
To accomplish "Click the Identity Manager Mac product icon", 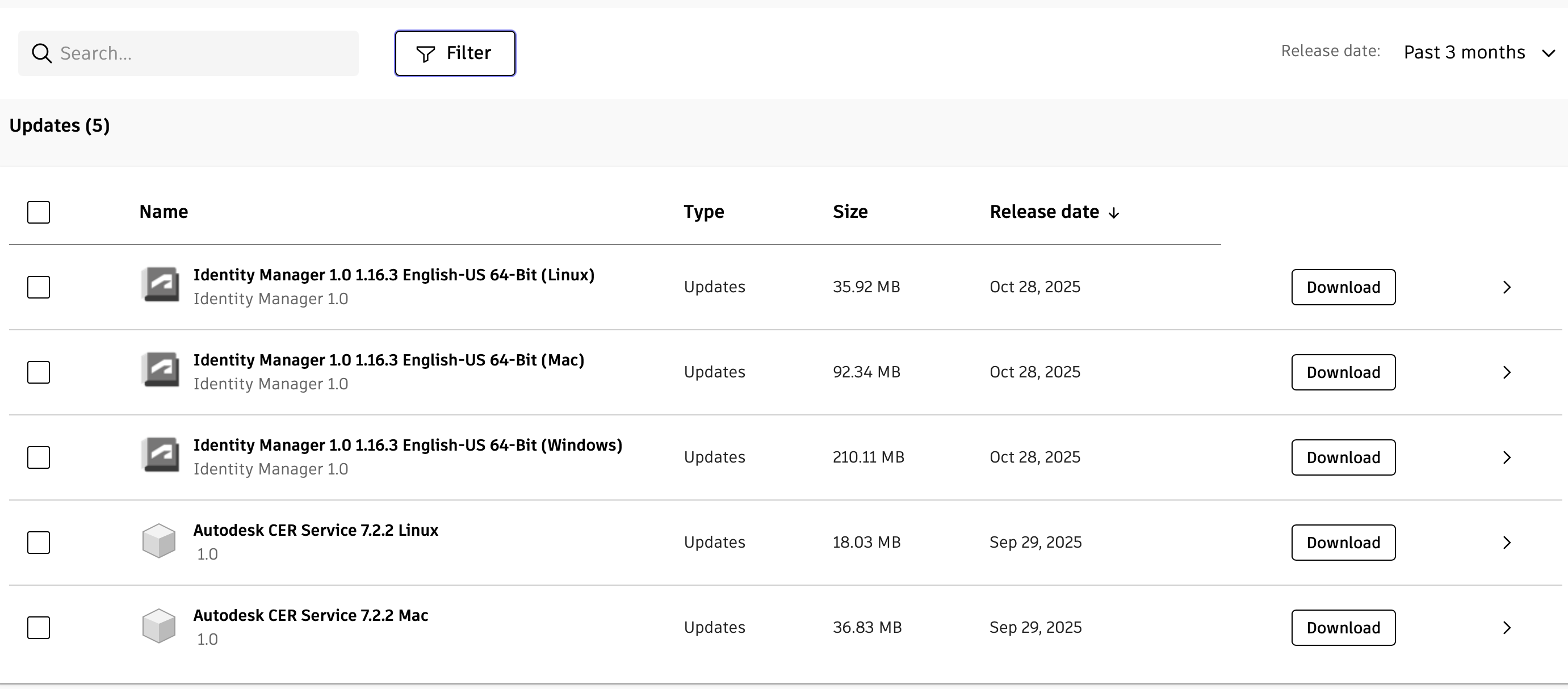I will pyautogui.click(x=161, y=369).
